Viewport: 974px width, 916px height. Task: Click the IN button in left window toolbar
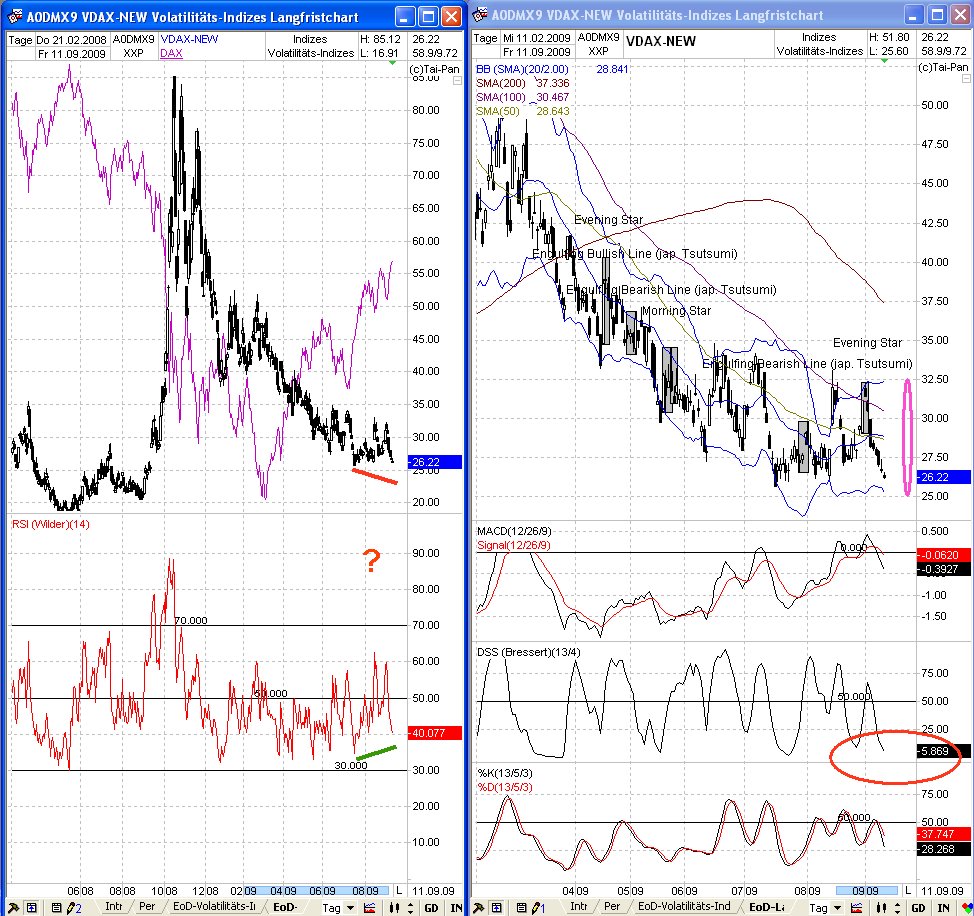click(456, 908)
